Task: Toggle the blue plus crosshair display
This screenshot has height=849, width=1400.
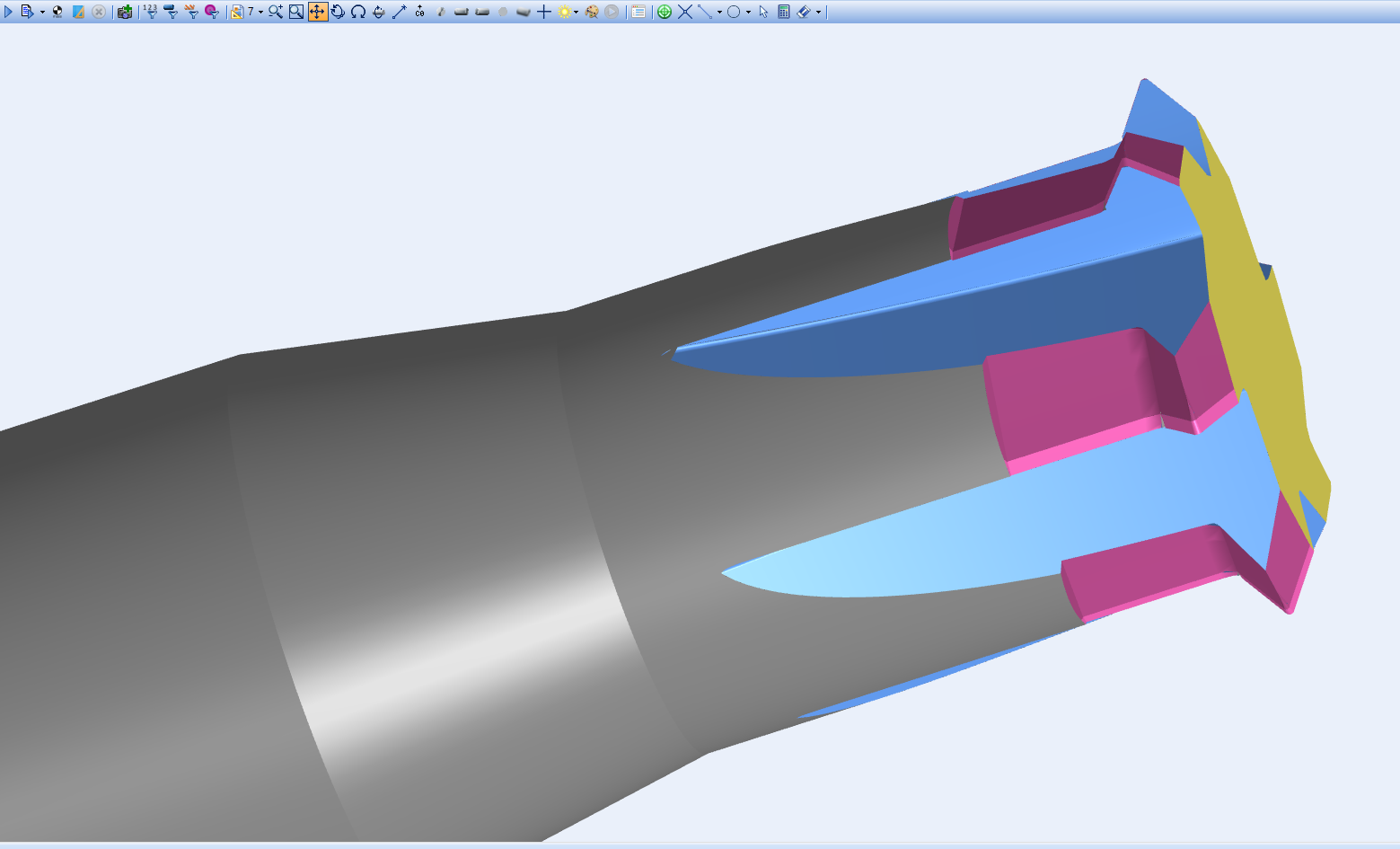Action: click(544, 12)
